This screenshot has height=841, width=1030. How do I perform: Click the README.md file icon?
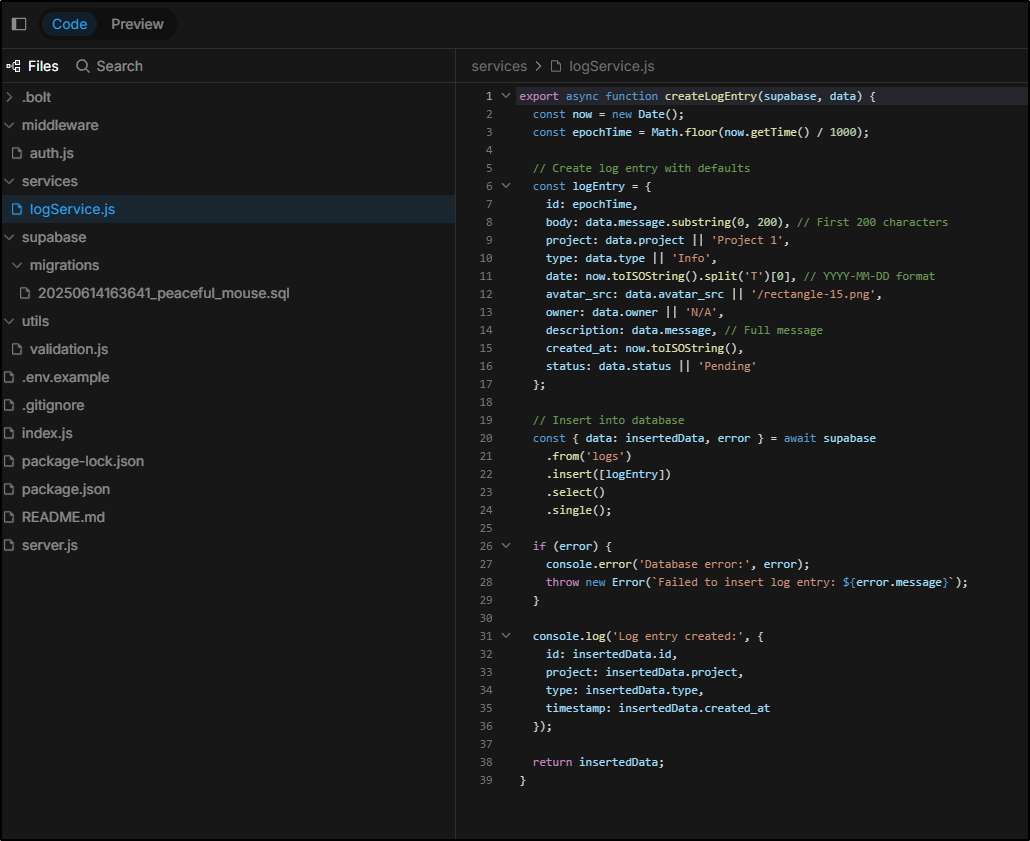click(x=9, y=517)
